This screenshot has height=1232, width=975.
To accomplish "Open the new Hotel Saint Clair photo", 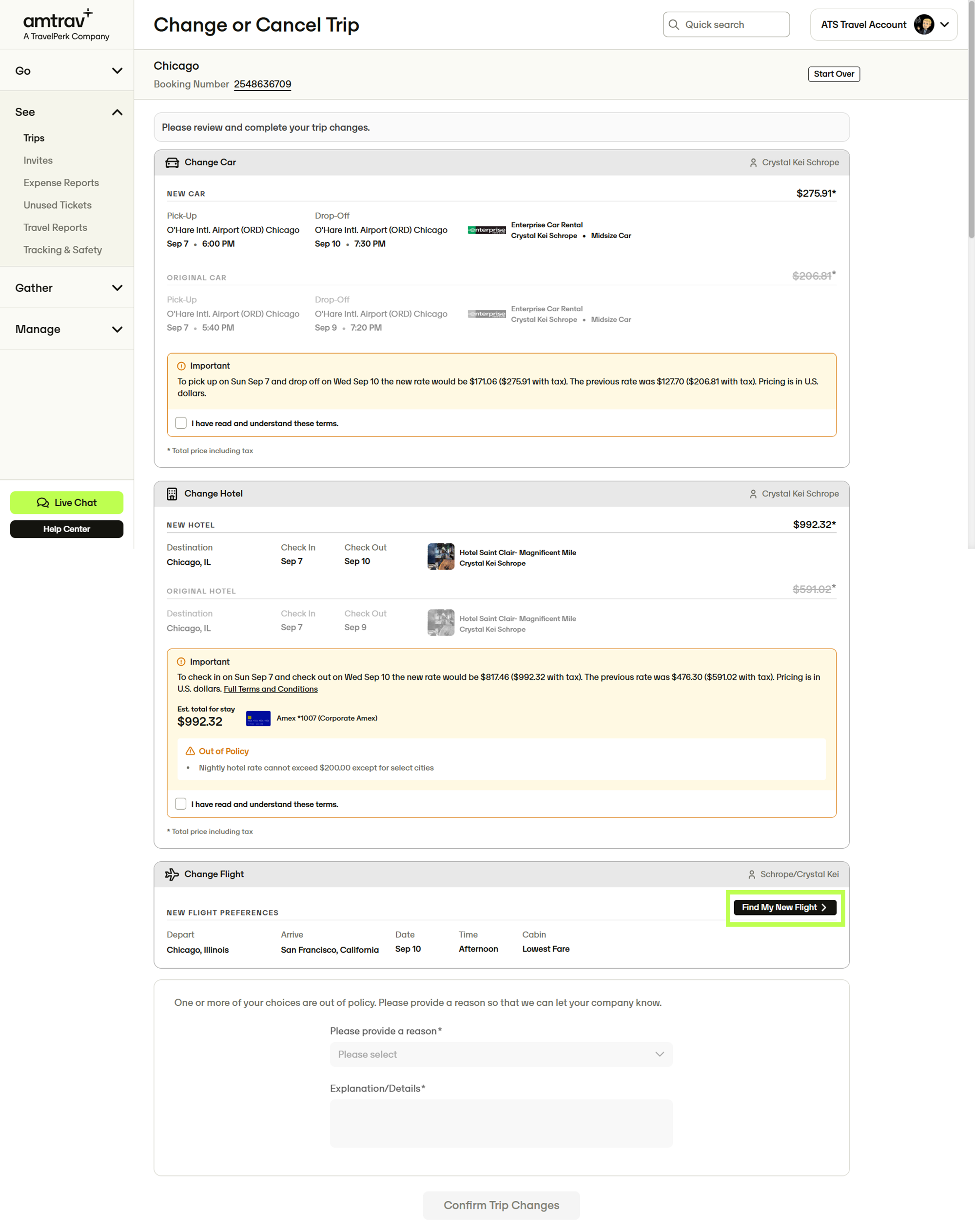I will click(441, 556).
